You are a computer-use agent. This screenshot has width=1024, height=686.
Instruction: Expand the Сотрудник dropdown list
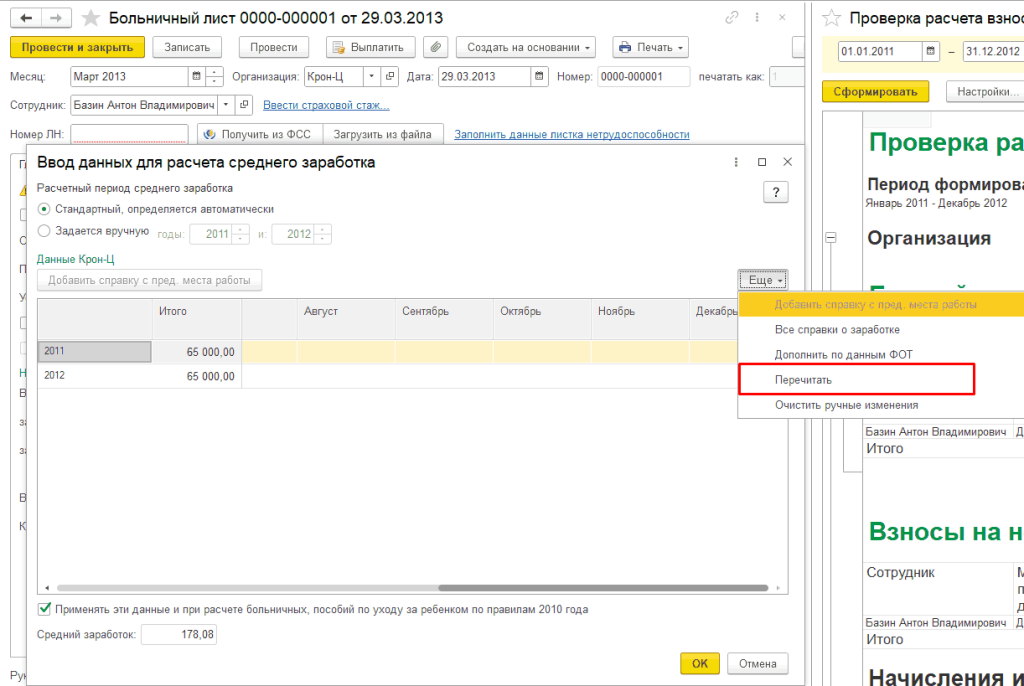click(225, 105)
